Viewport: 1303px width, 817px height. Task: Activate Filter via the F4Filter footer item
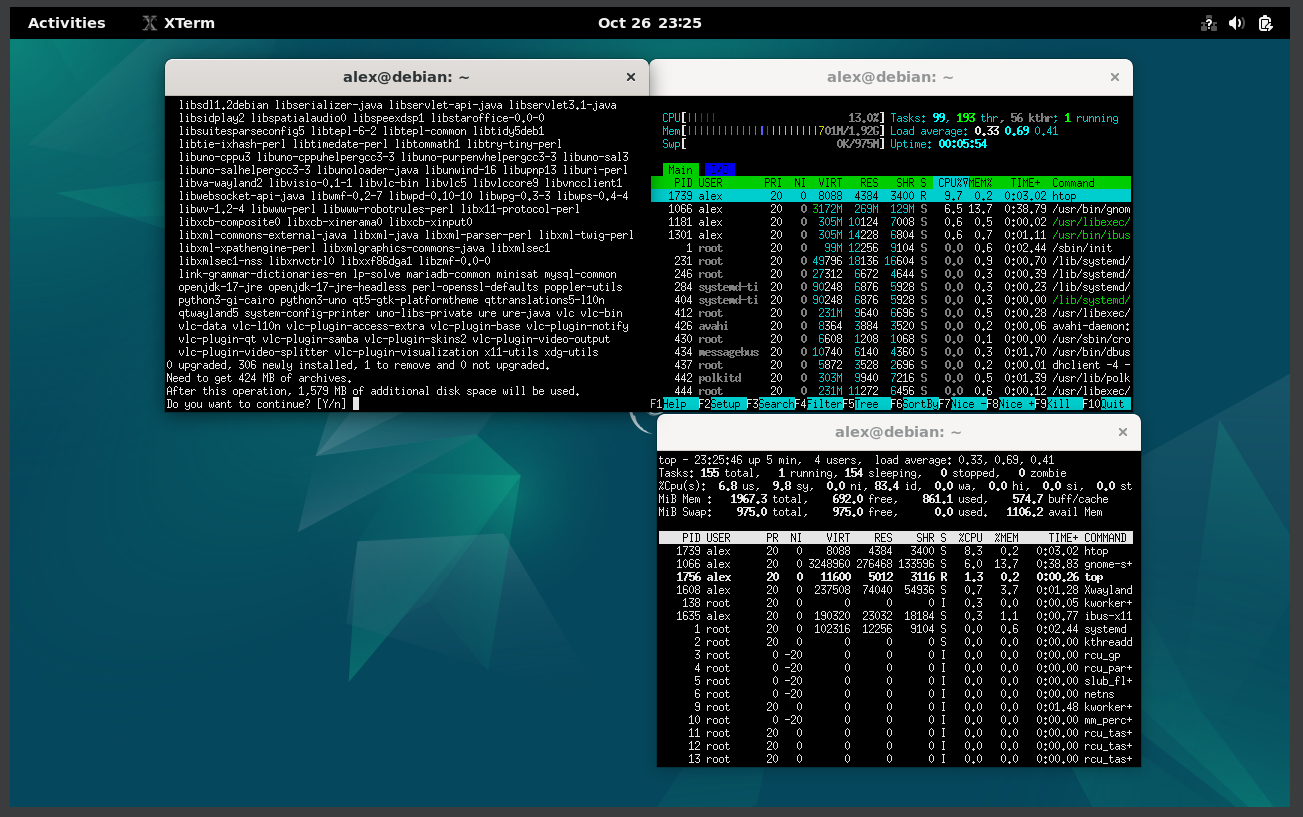click(x=819, y=403)
